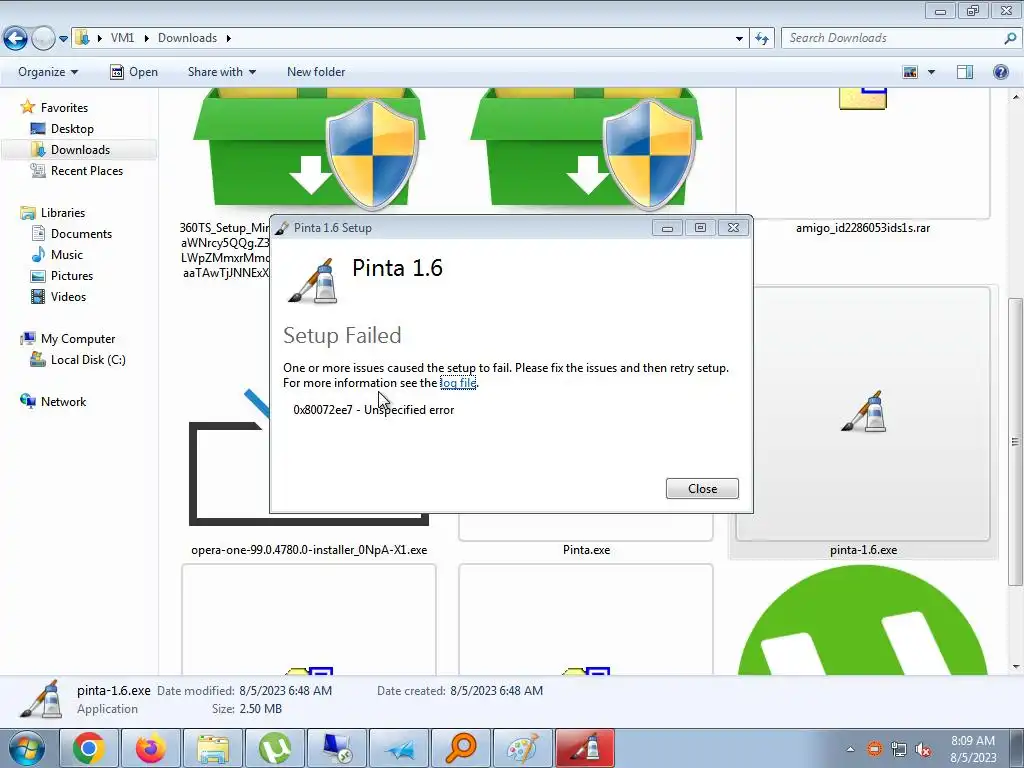The height and width of the screenshot is (768, 1024).
Task: Click the VM1 breadcrumb in address bar
Action: [122, 38]
